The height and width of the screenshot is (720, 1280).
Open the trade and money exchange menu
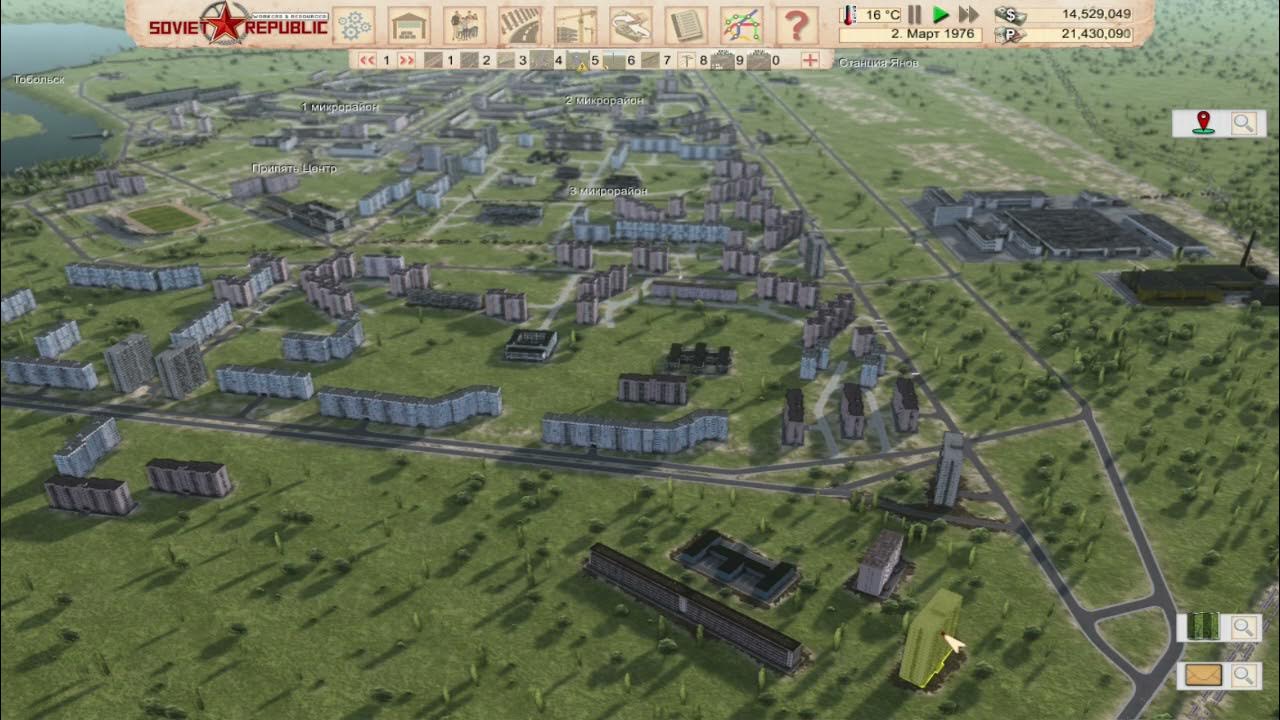pos(631,25)
